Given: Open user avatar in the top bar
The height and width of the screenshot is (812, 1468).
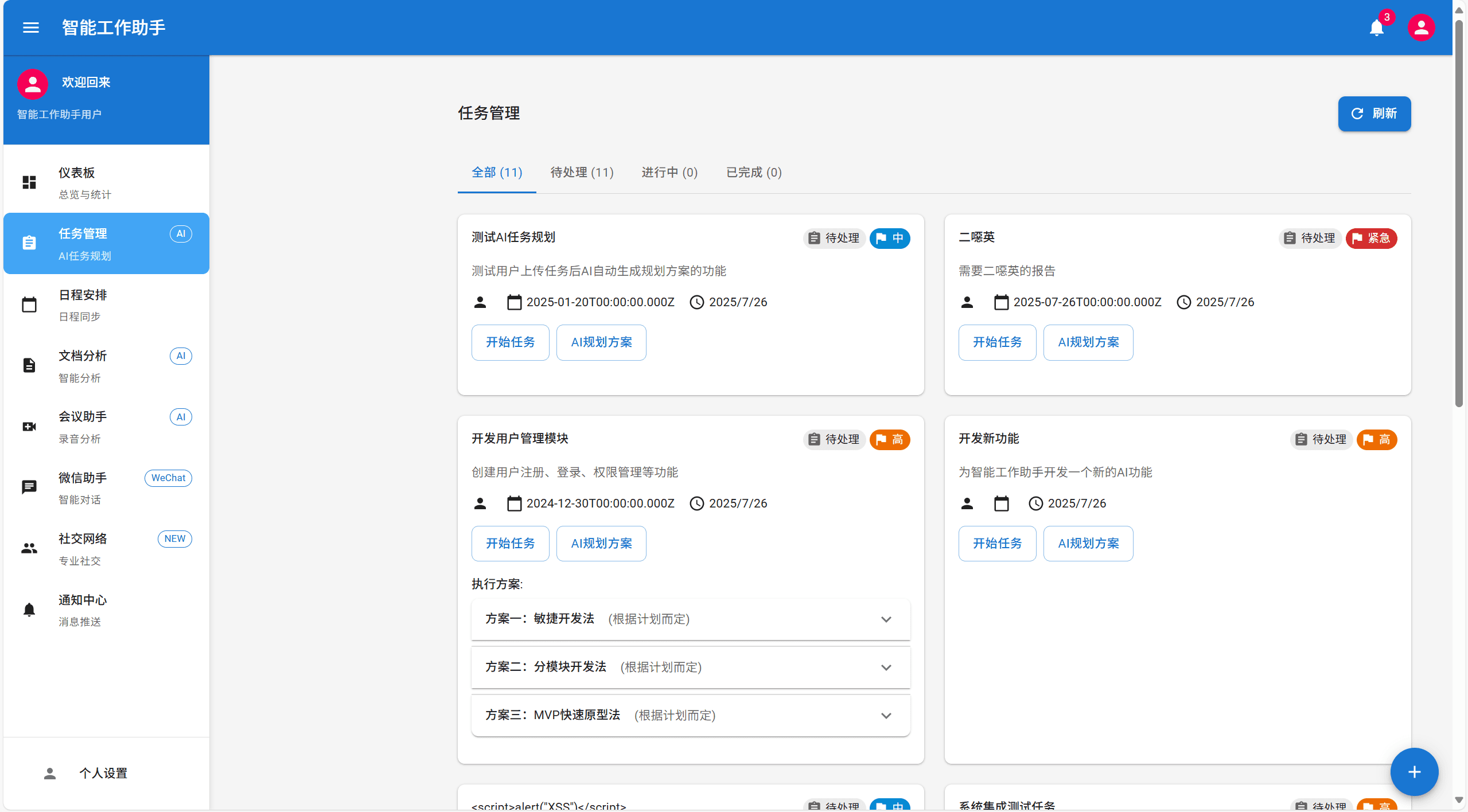Looking at the screenshot, I should (1421, 28).
